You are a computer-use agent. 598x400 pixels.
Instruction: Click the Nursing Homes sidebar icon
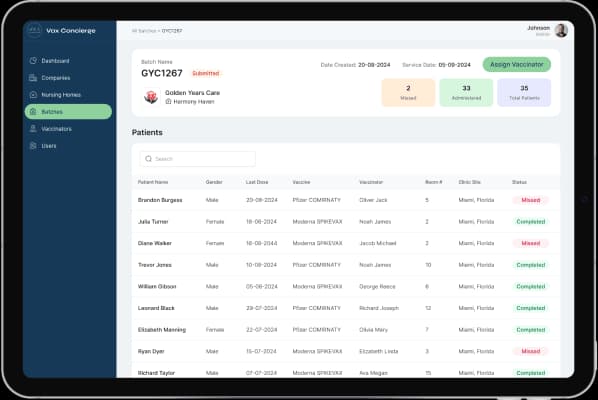pos(33,95)
